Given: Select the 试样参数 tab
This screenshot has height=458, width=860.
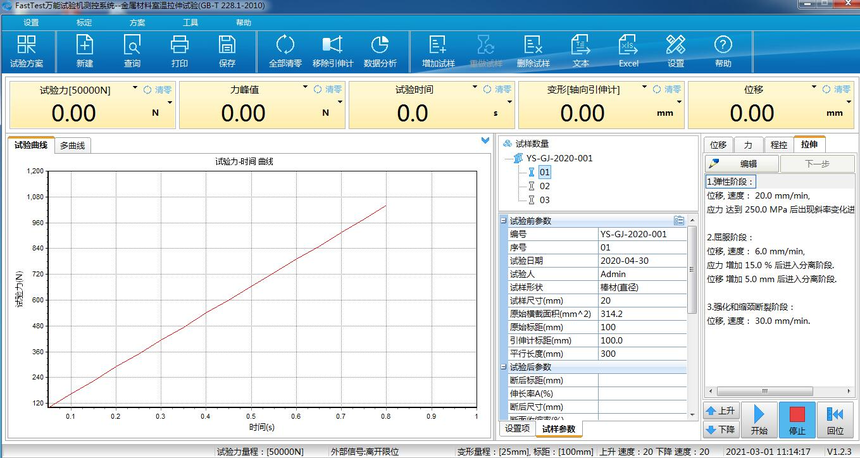Looking at the screenshot, I should [558, 429].
